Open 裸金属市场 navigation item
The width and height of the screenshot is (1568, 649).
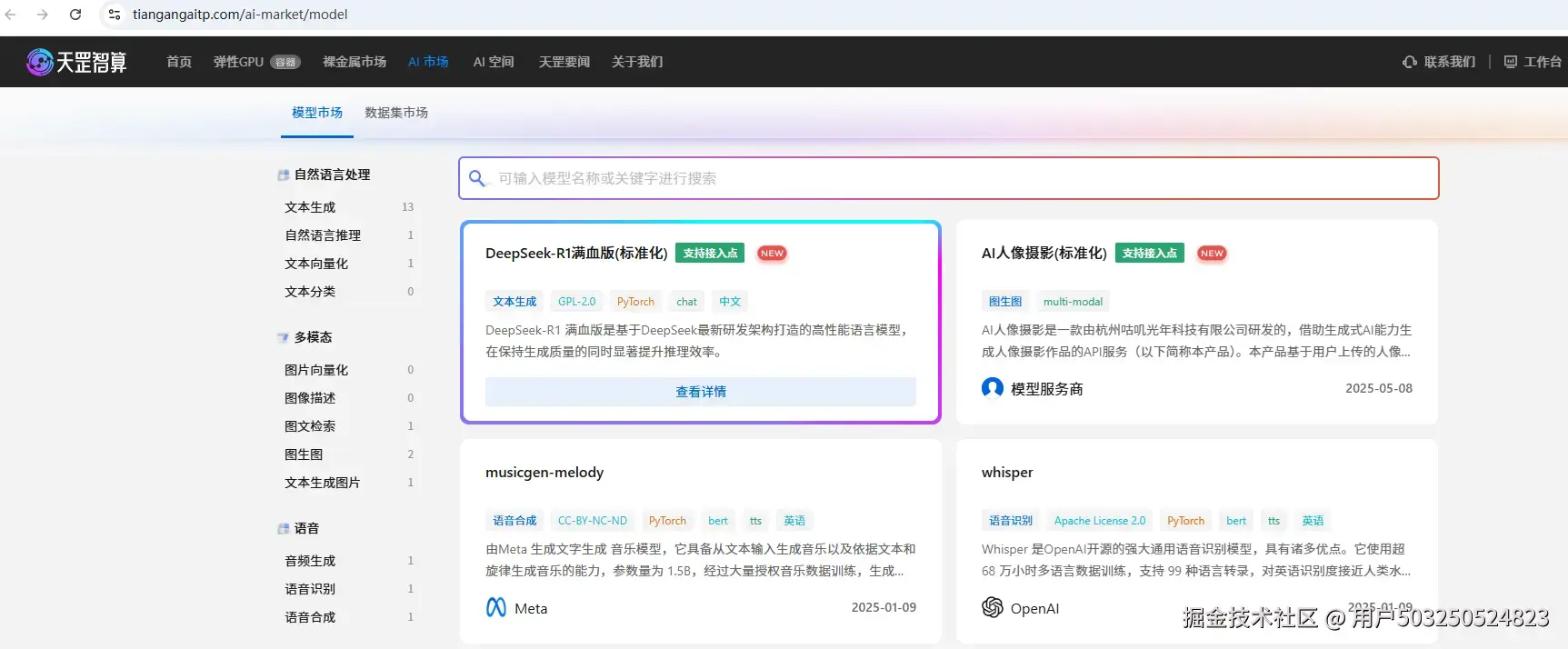coord(355,62)
